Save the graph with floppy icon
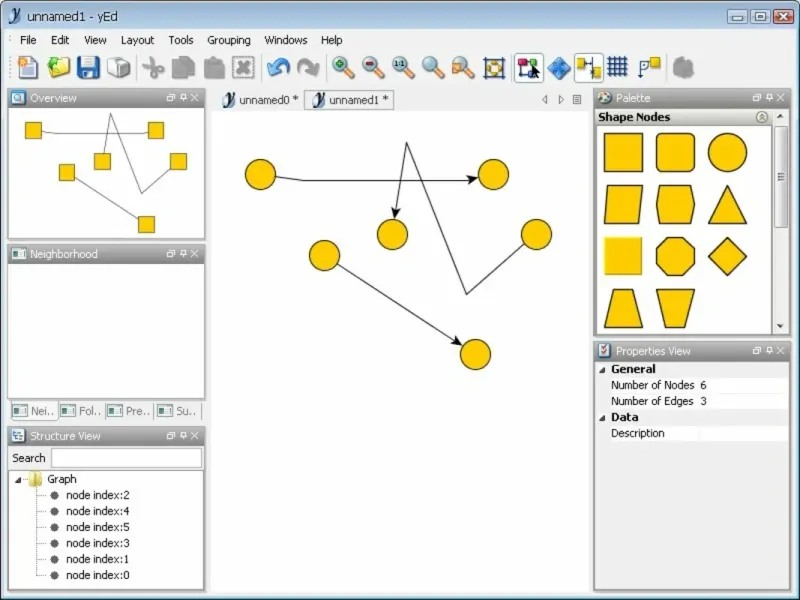This screenshot has height=600, width=800. tap(88, 67)
